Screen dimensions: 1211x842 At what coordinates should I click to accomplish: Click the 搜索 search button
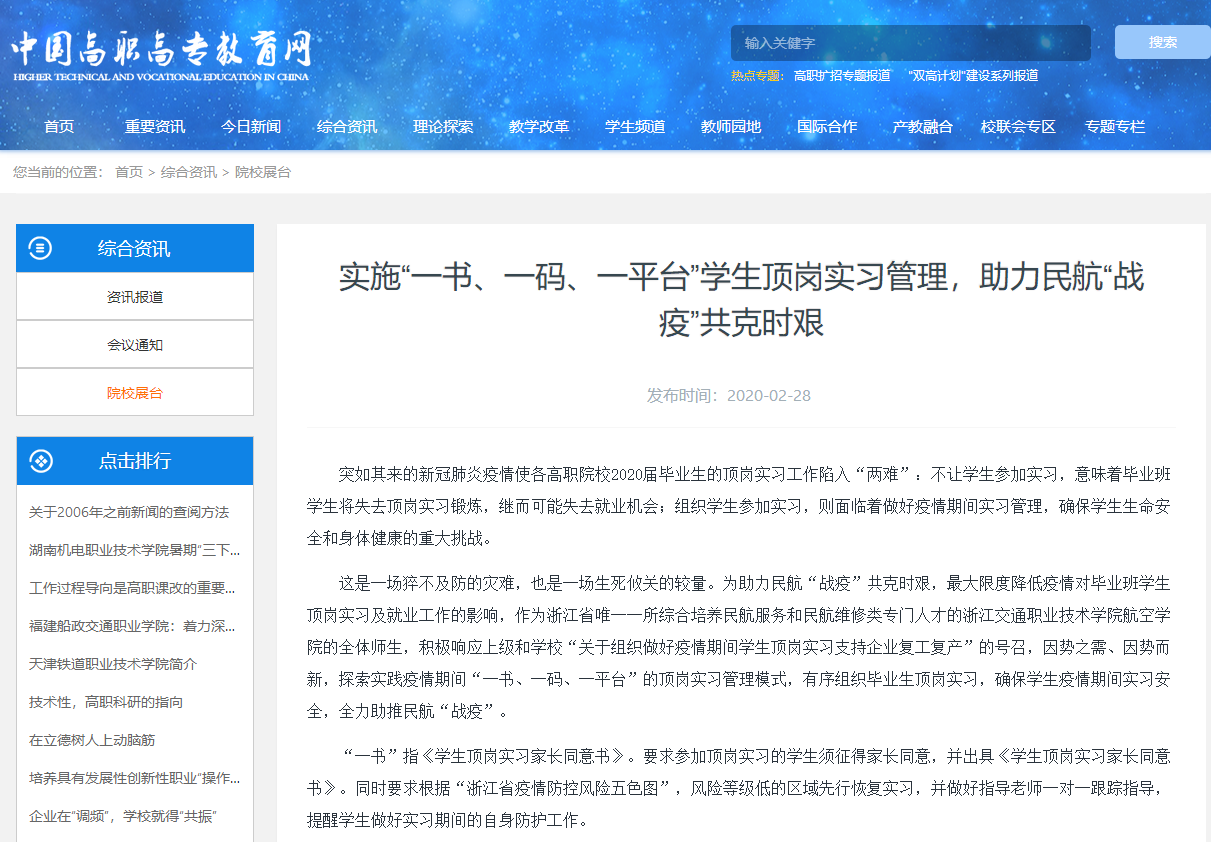pyautogui.click(x=1162, y=42)
